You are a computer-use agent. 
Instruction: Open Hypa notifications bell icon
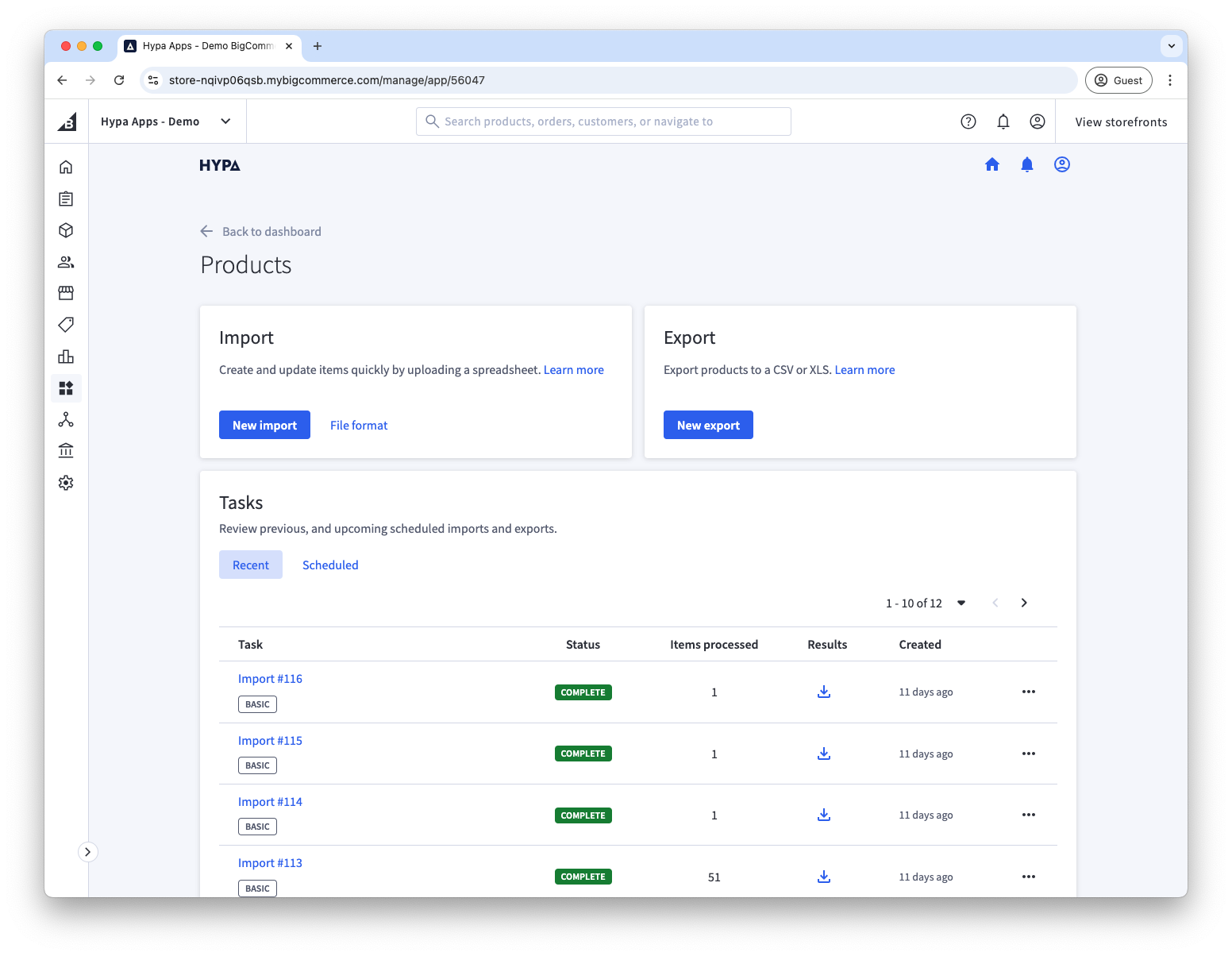point(1026,164)
